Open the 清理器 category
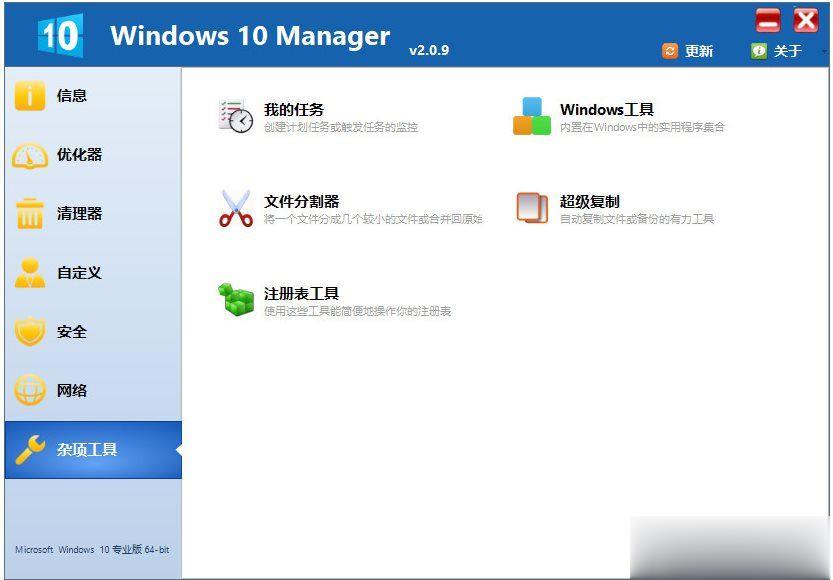This screenshot has height=580, width=833. pos(77,214)
